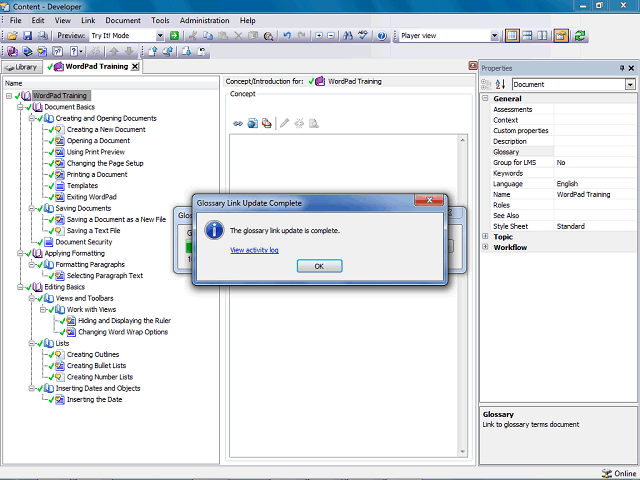Refresh with the green circular arrows icon

point(580,36)
